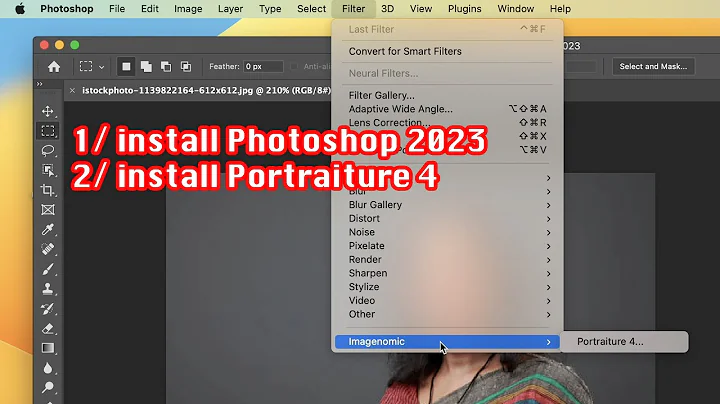Close the istockphoto document tab

pos(72,90)
